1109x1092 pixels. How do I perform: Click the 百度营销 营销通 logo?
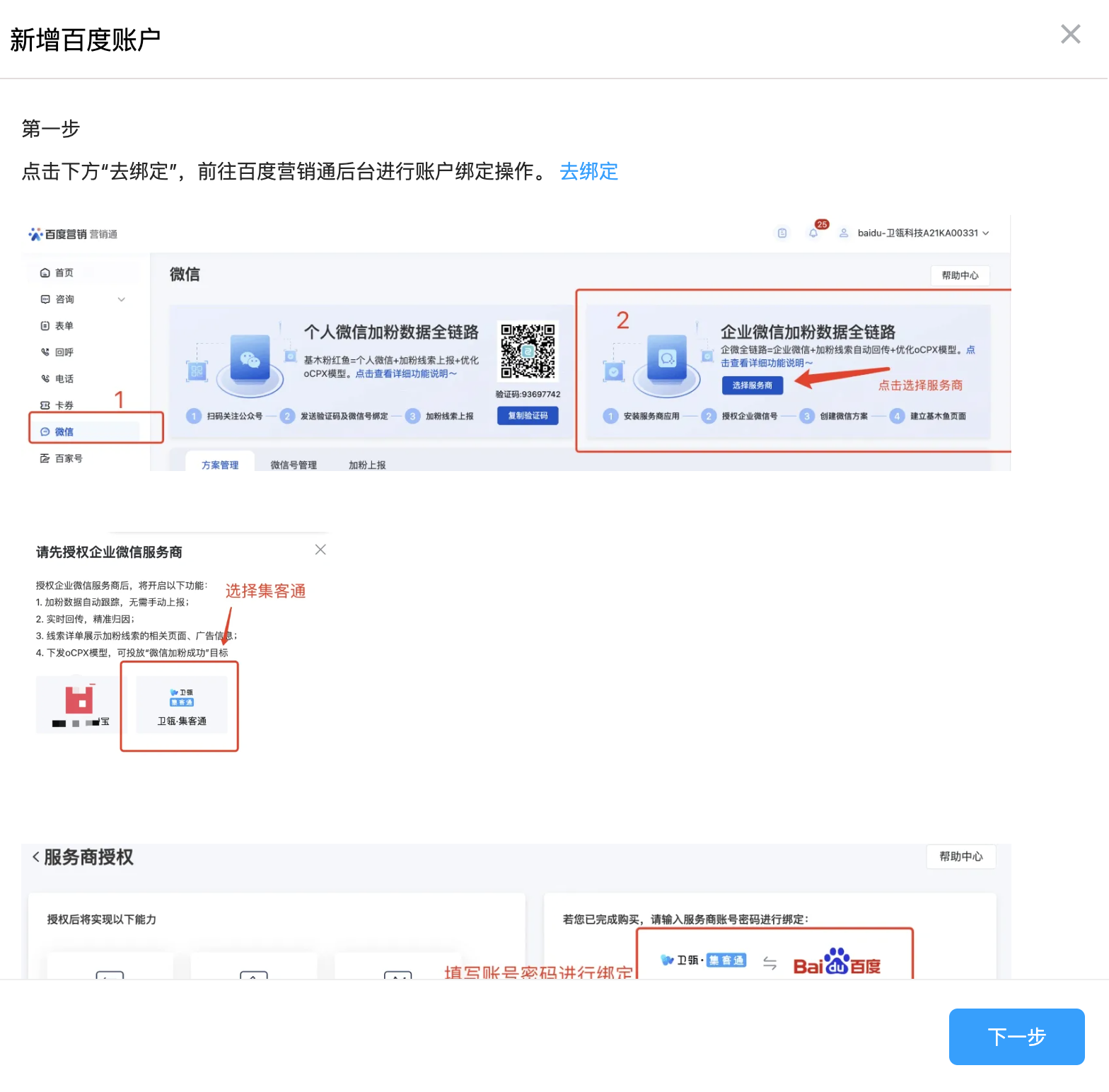73,234
